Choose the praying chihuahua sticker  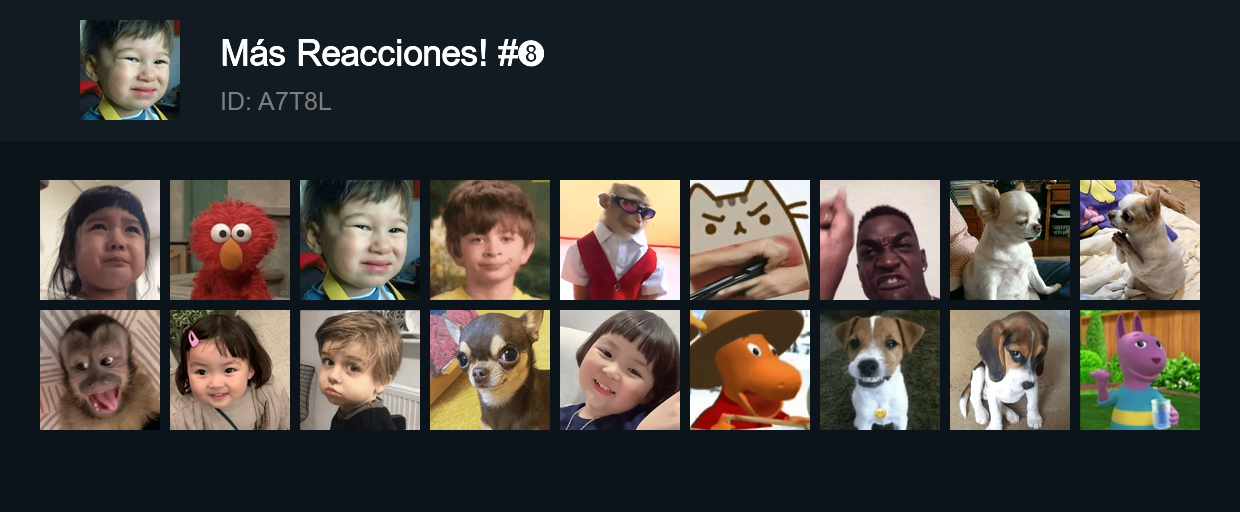point(1140,240)
